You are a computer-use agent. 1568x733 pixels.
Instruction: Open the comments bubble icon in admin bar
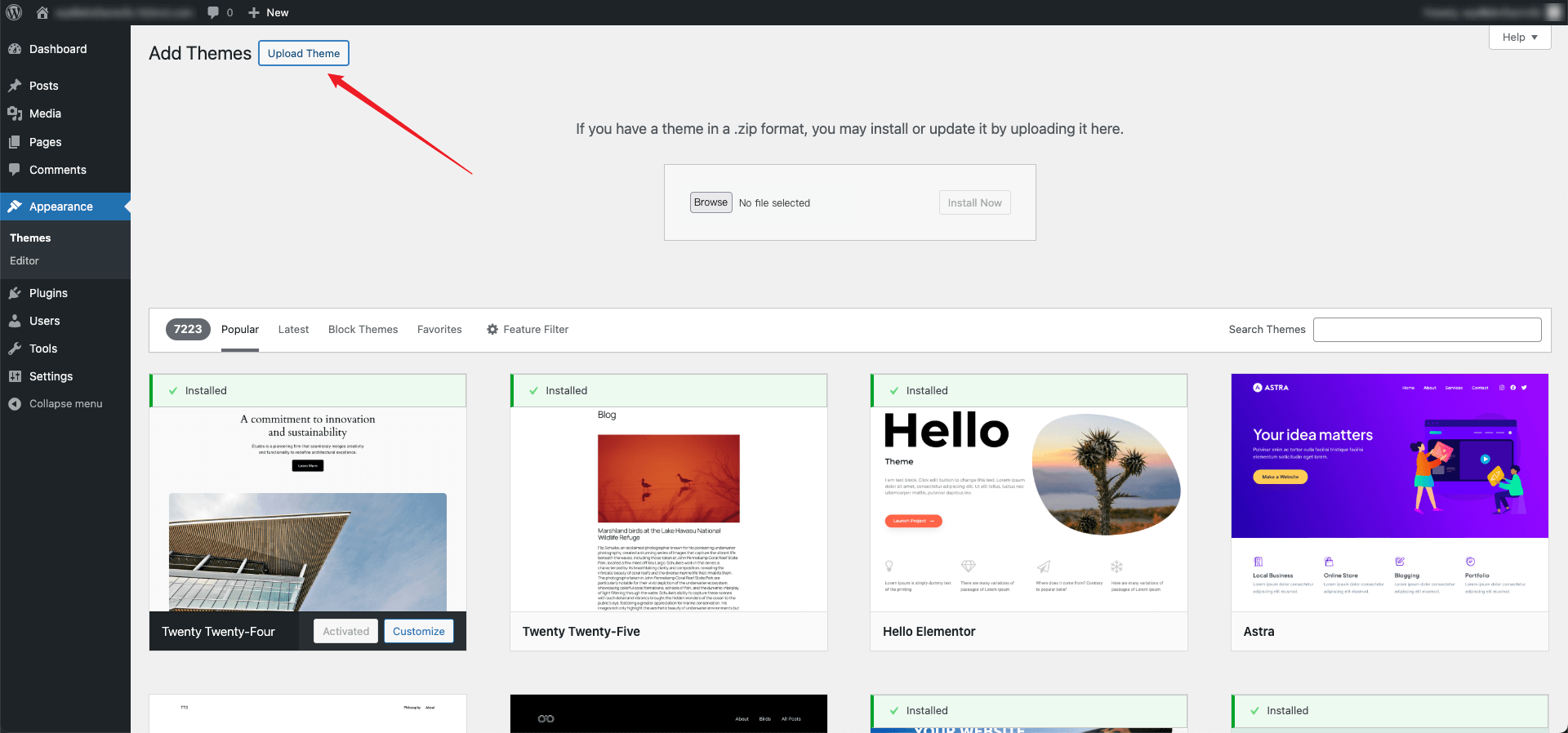pos(213,12)
